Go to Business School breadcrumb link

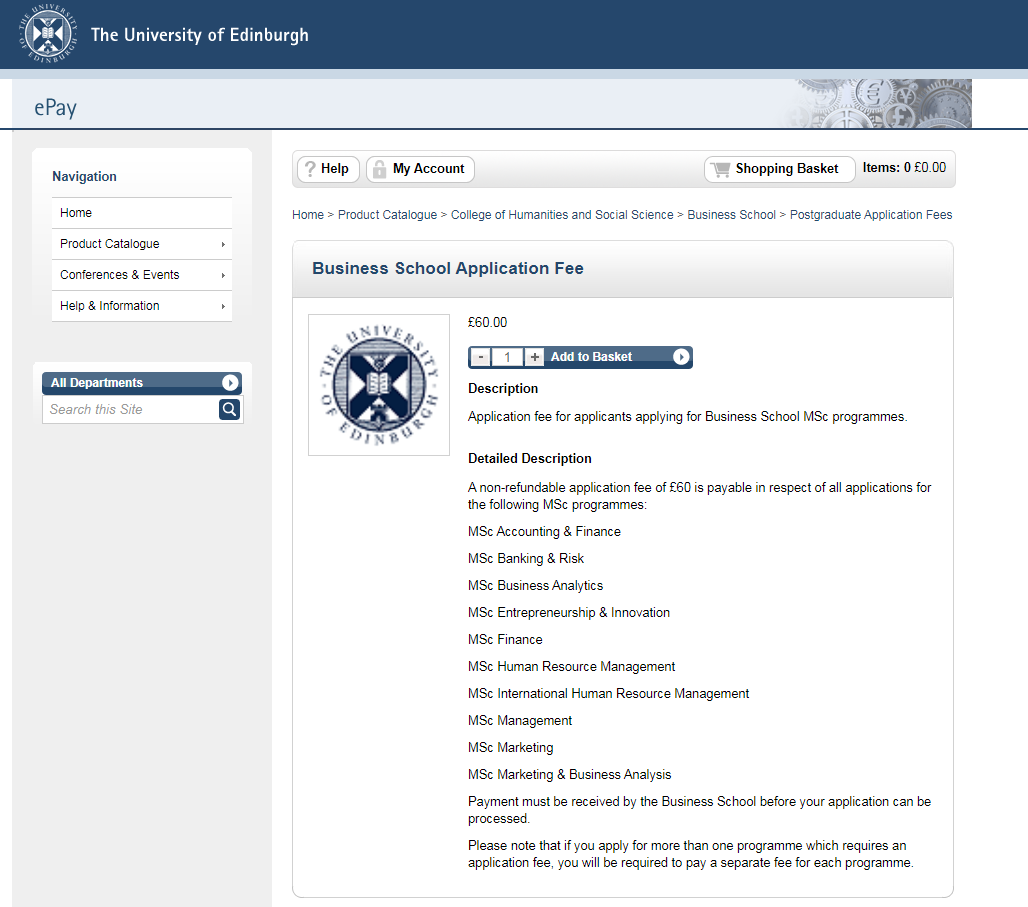coord(731,215)
